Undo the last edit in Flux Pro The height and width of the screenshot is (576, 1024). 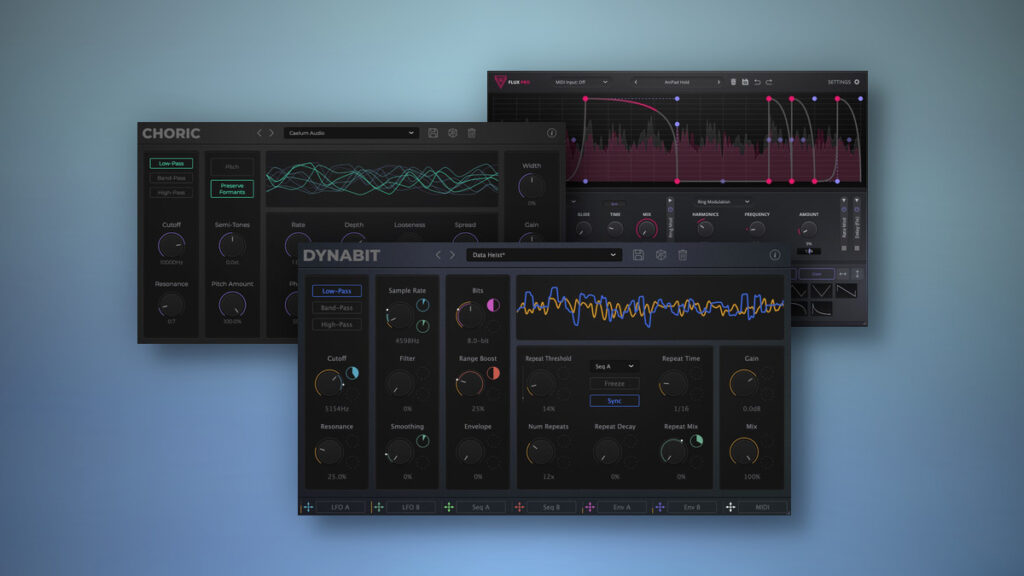pyautogui.click(x=756, y=82)
